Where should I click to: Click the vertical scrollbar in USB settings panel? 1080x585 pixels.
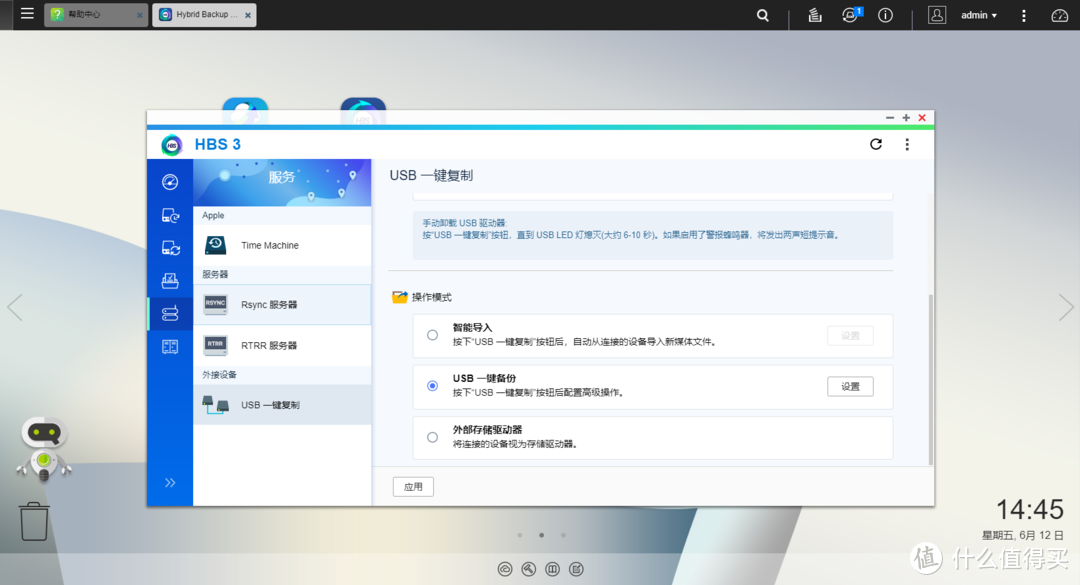tap(931, 379)
